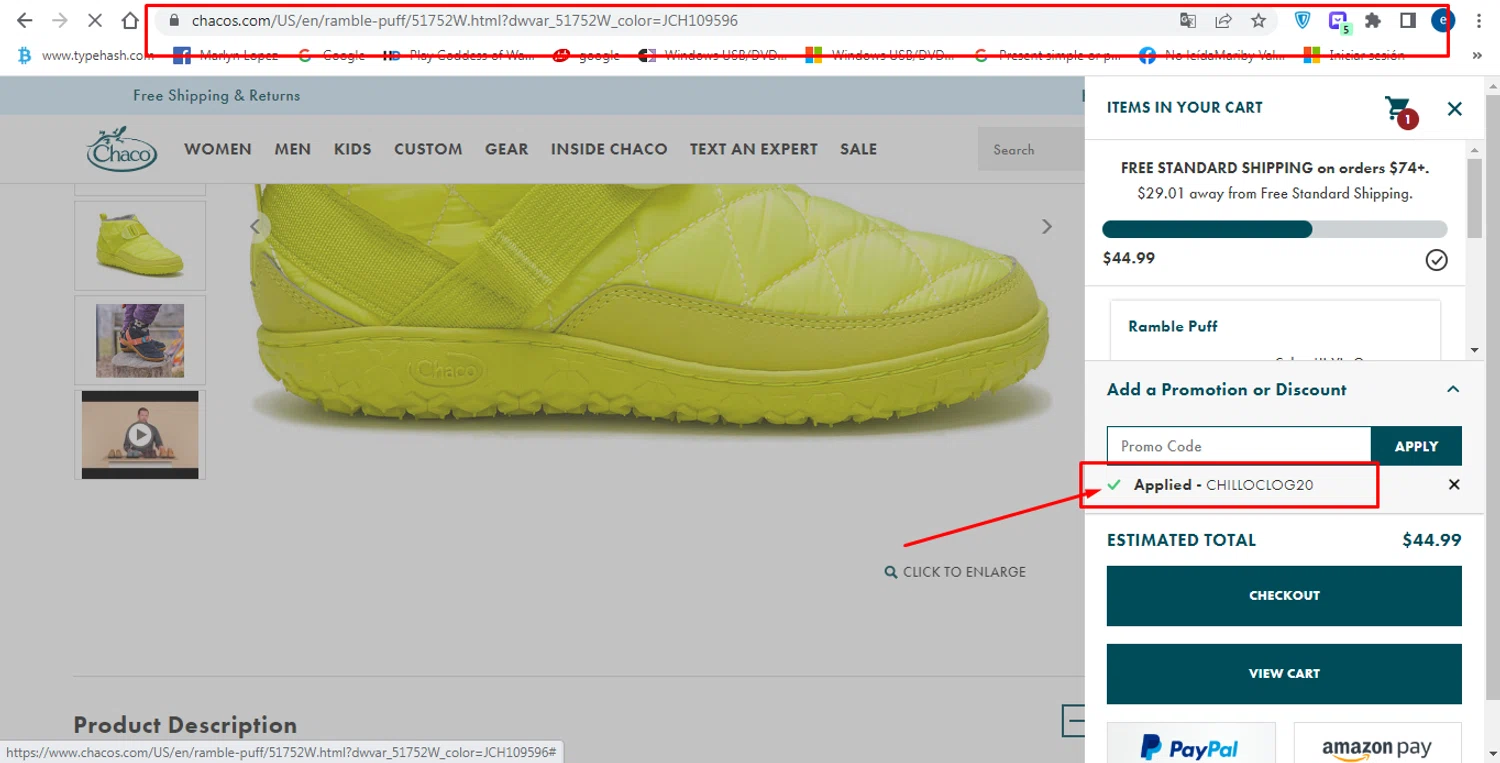Viewport: 1500px width, 763px height.
Task: Open TEXT AN EXPERT
Action: pyautogui.click(x=754, y=149)
